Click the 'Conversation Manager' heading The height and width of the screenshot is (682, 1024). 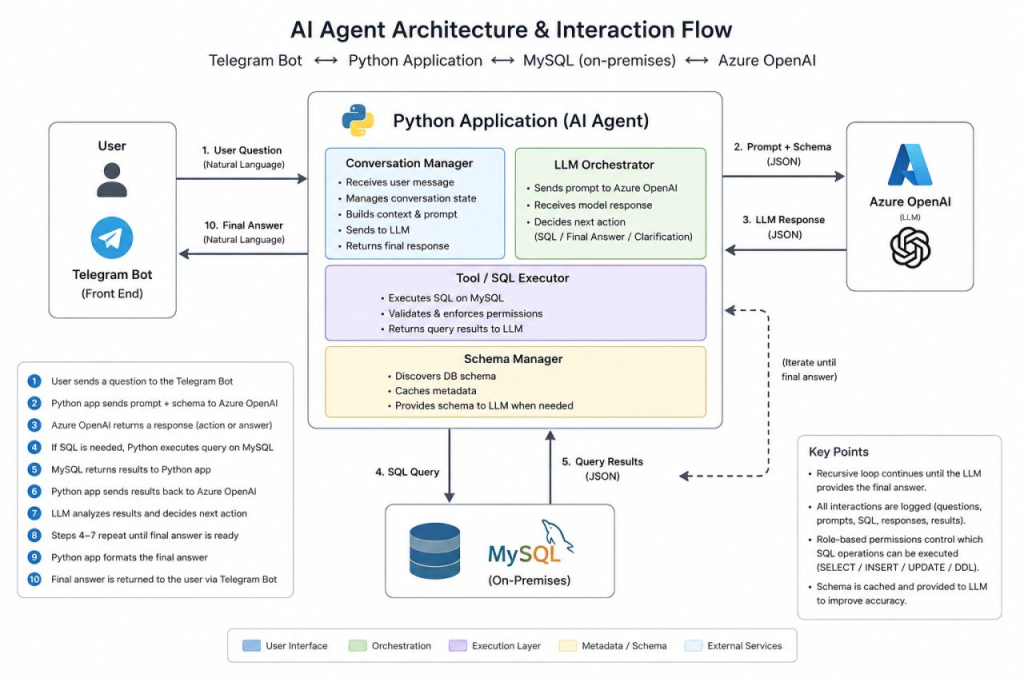[x=409, y=163]
